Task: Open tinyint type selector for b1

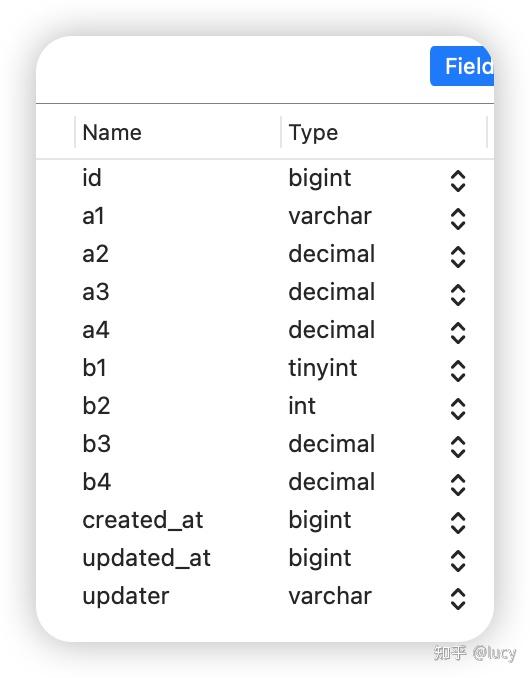Action: click(x=457, y=371)
